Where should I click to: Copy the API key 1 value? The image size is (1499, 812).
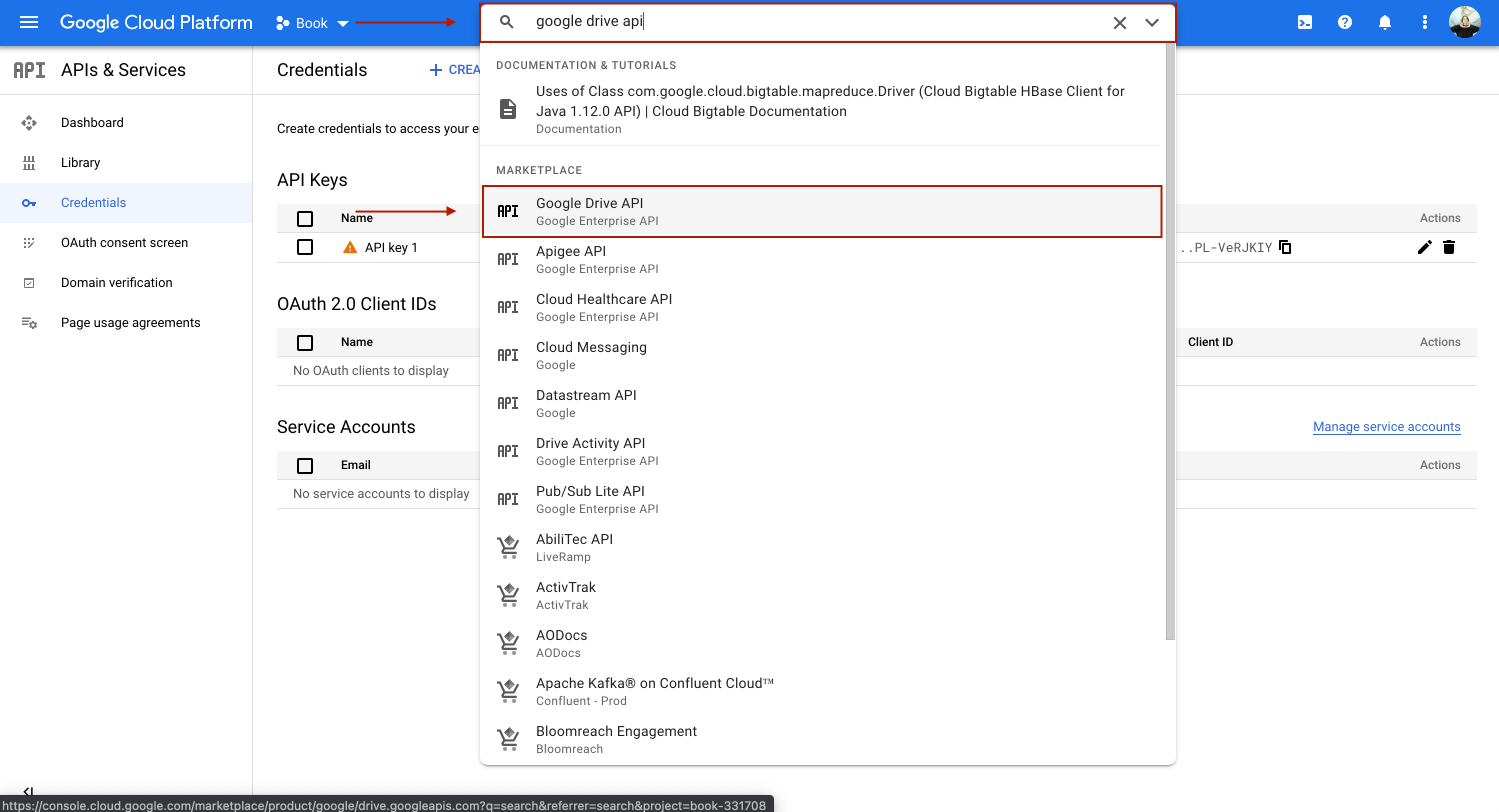coord(1285,247)
